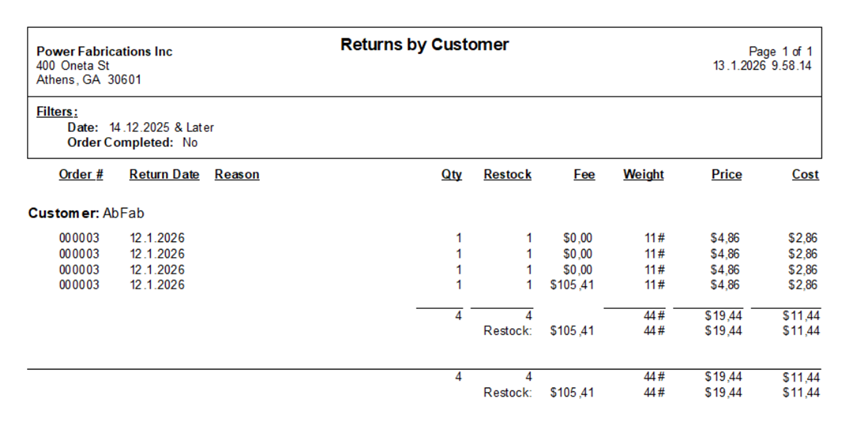Click the Customer: AbFab group heading
Viewport: 850px width, 440px height.
click(86, 213)
